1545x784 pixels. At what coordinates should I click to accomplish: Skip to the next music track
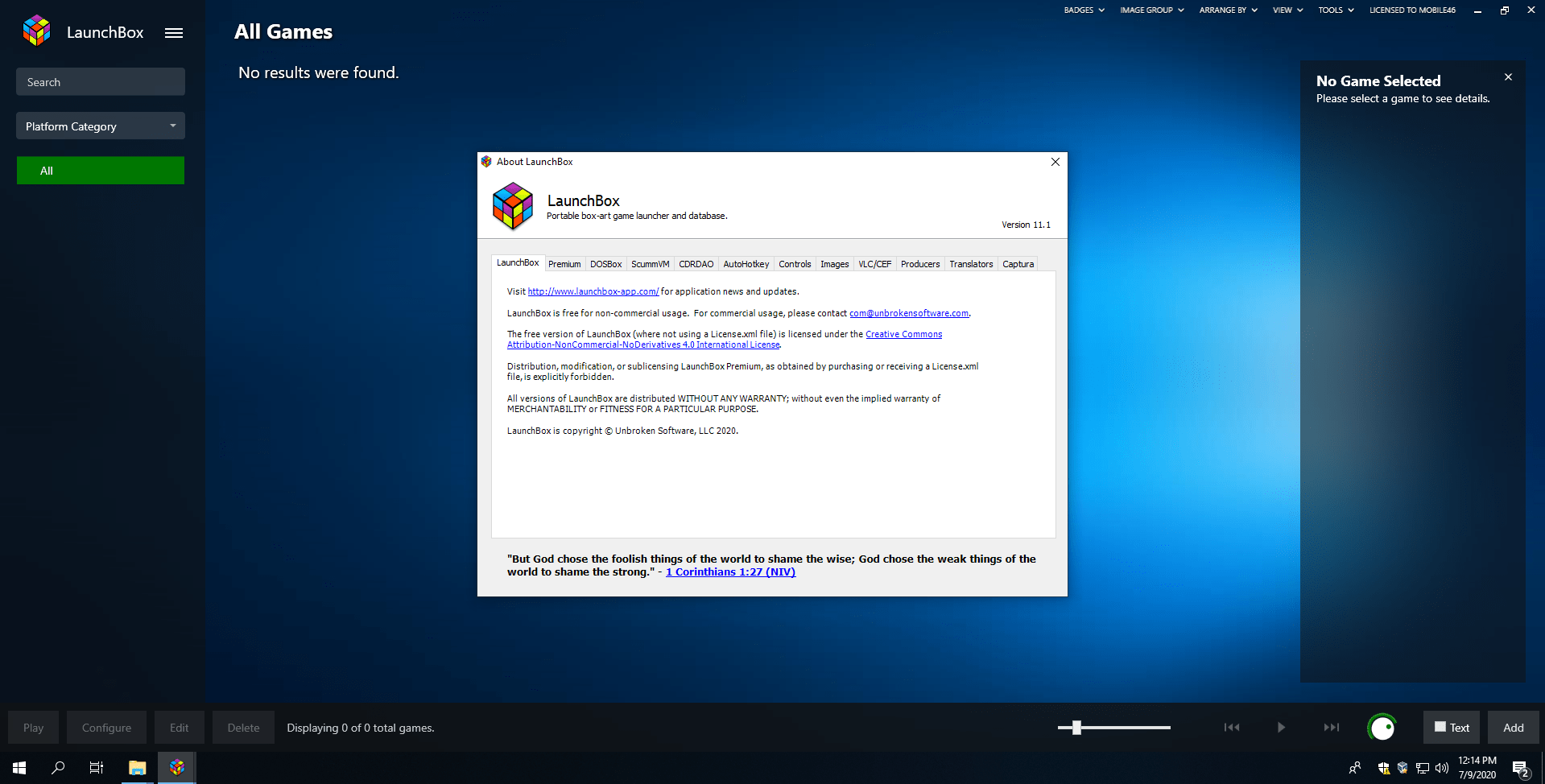pos(1331,728)
